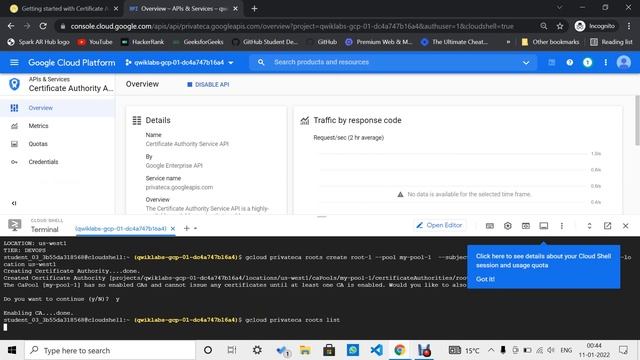
Task: Open Chrome tab search dropdown
Action: [x=560, y=8]
